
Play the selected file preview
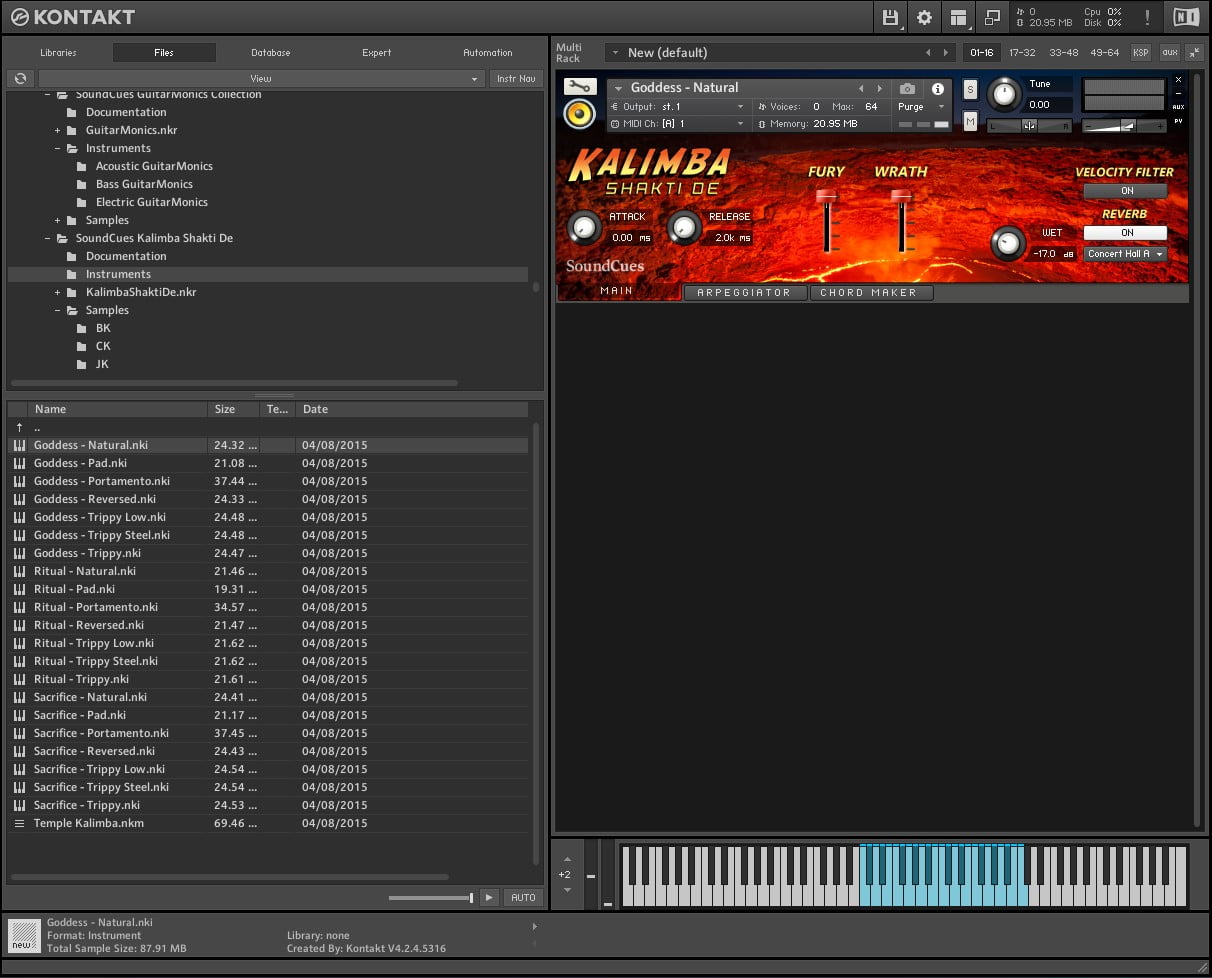[488, 898]
